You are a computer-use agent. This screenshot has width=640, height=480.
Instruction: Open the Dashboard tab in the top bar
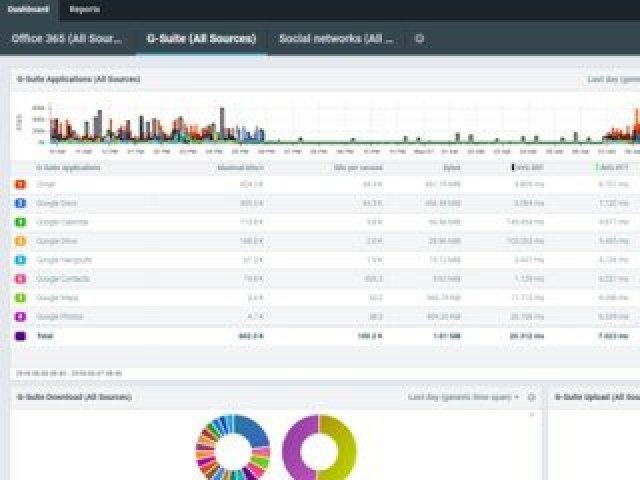[29, 9]
